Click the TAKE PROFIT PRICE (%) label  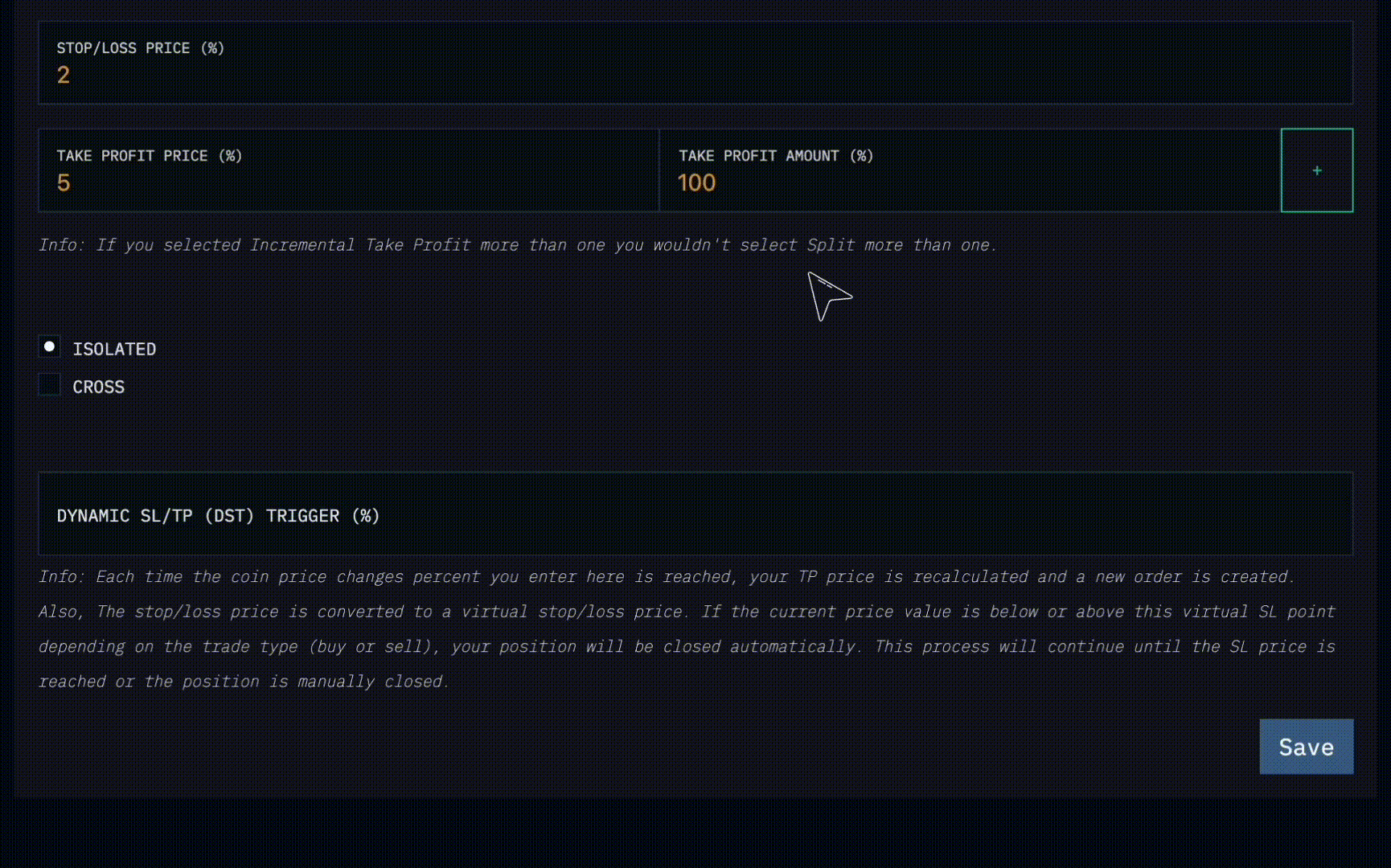click(x=150, y=156)
